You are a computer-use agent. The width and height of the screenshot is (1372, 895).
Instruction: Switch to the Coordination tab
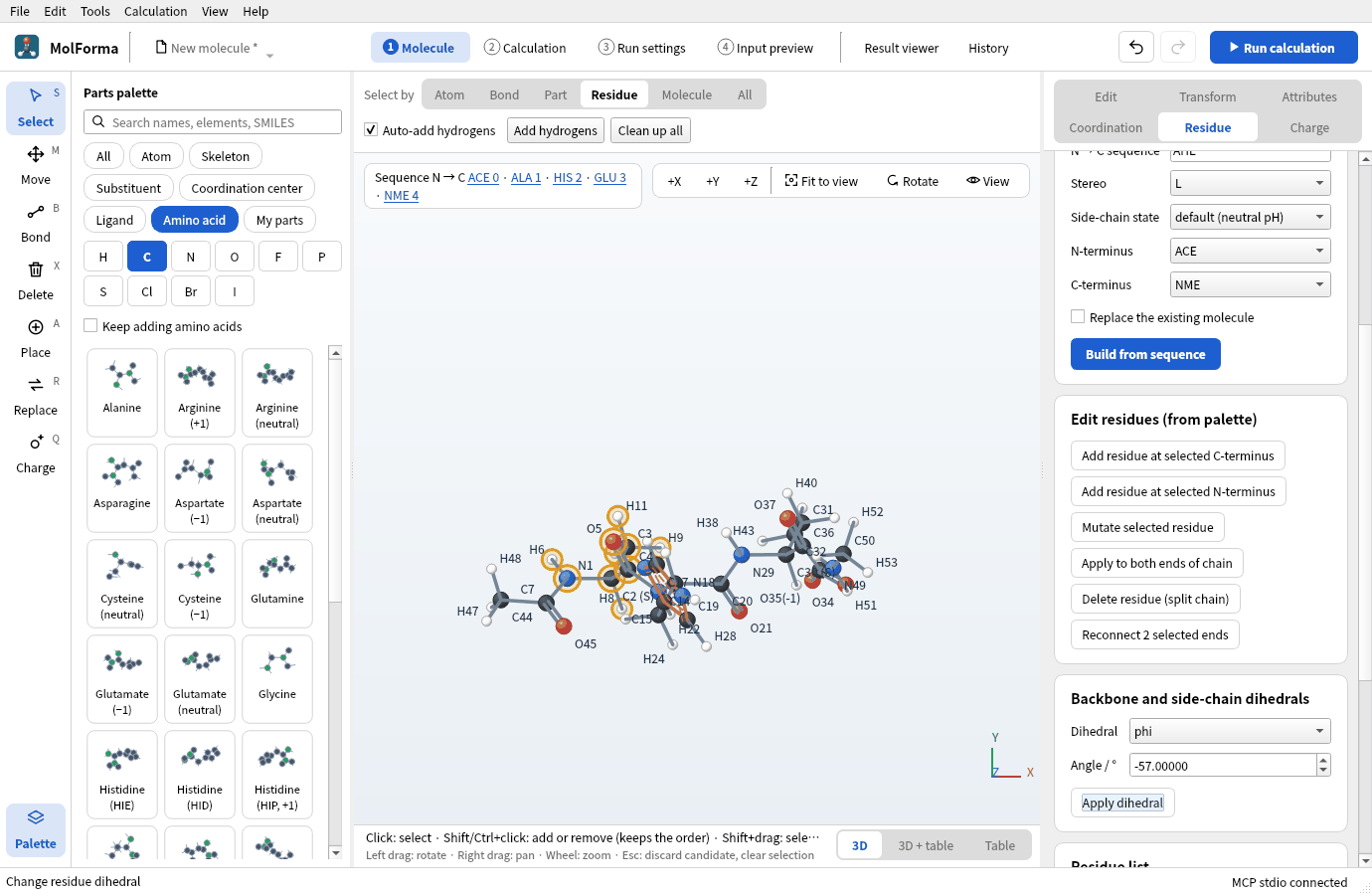coord(1106,127)
